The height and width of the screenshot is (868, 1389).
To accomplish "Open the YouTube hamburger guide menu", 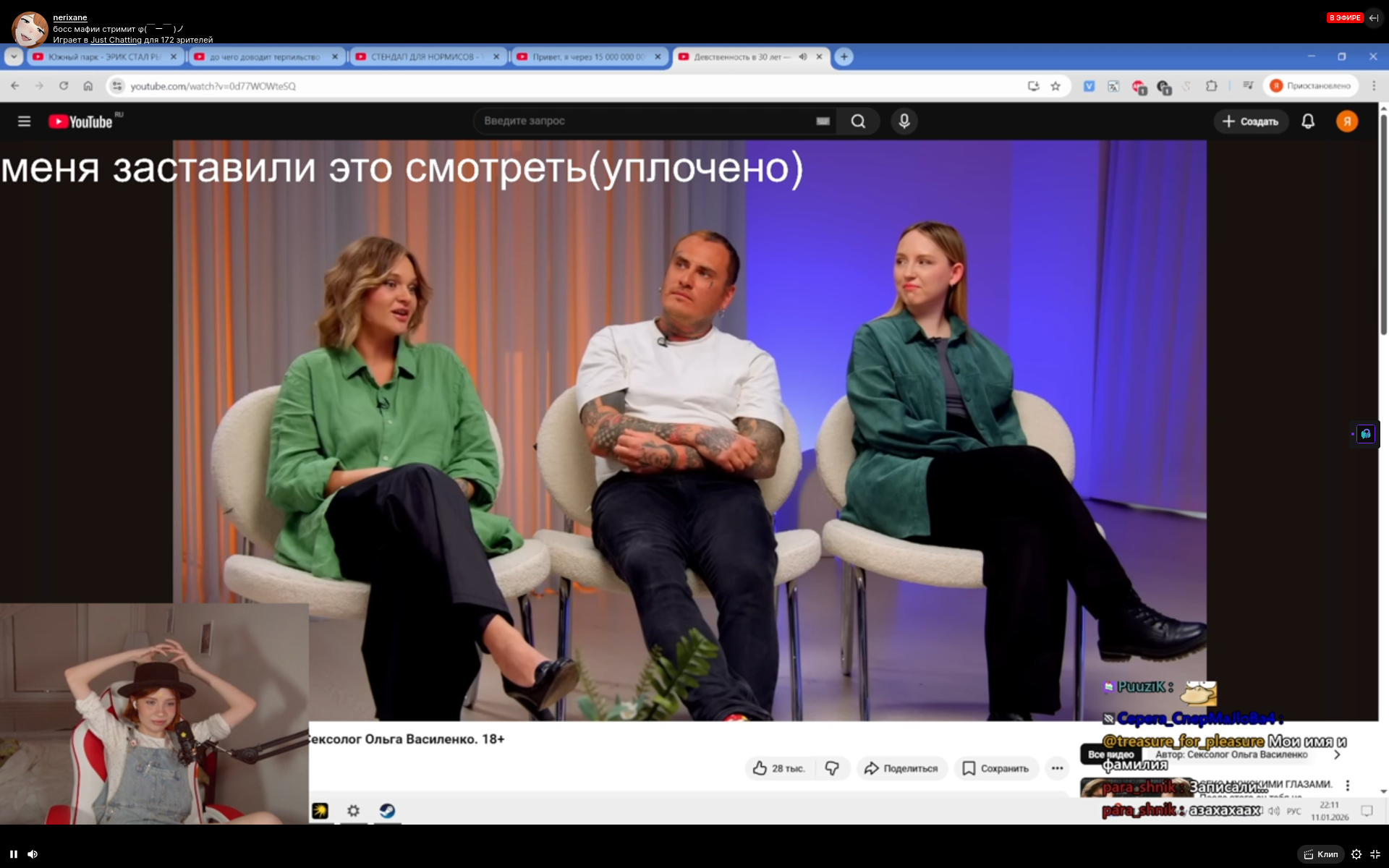I will pyautogui.click(x=24, y=122).
